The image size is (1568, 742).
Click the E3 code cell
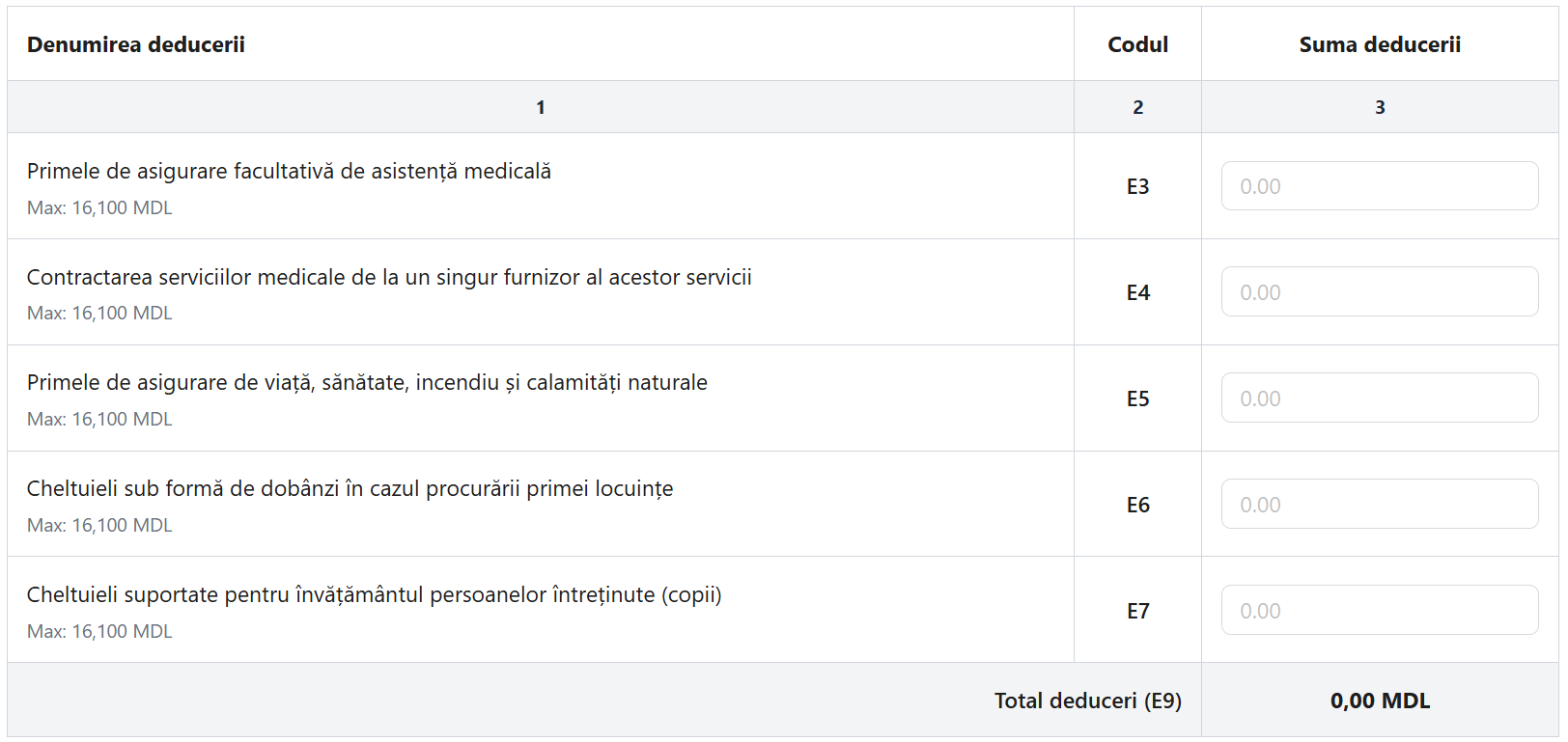pos(1137,187)
